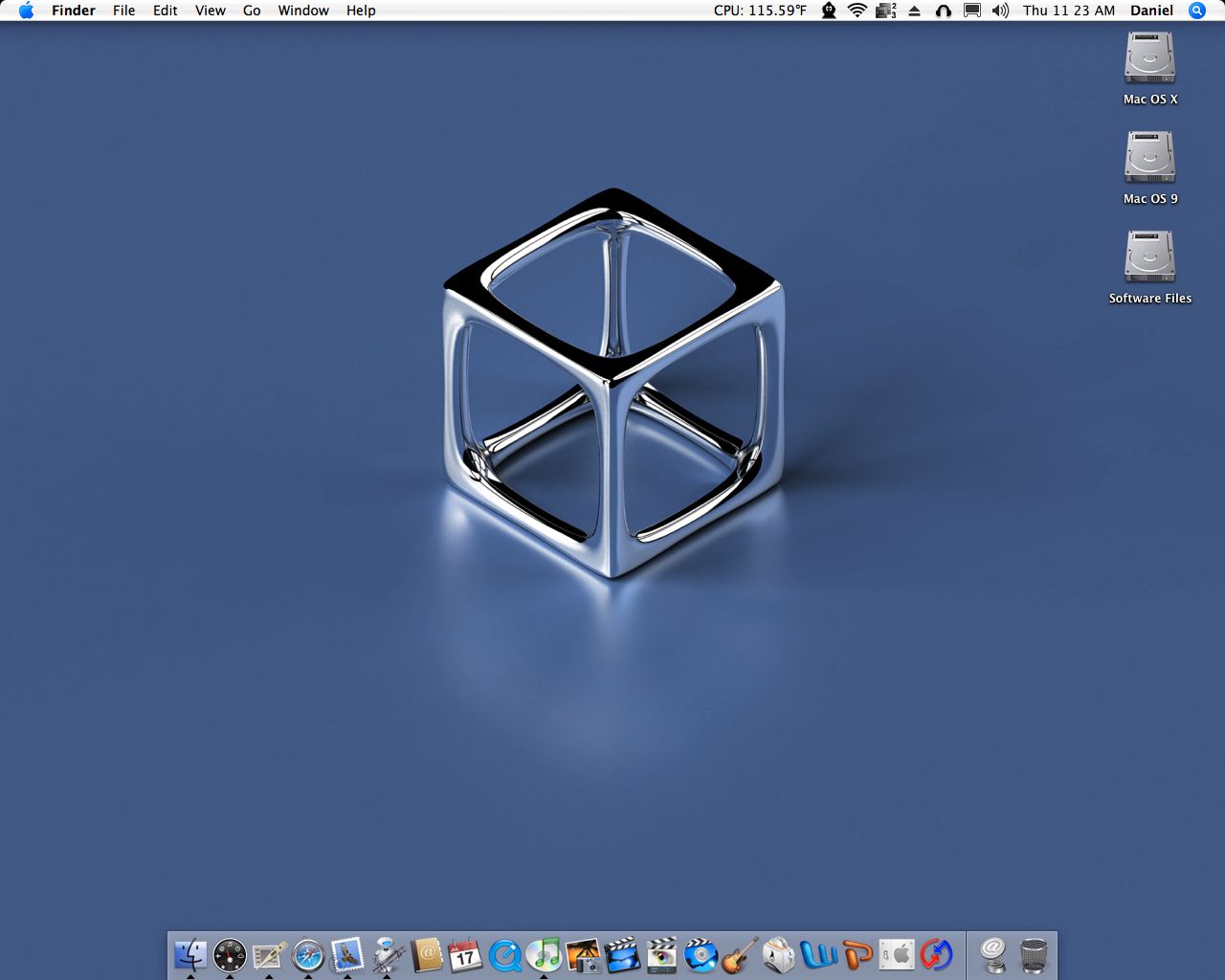The width and height of the screenshot is (1225, 980).
Task: Launch the red-blue sync arrows app
Action: click(x=936, y=954)
